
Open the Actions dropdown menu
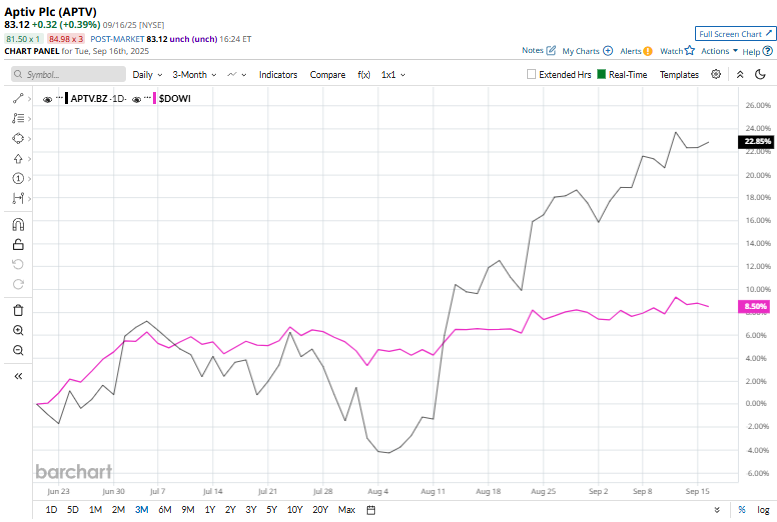[719, 51]
